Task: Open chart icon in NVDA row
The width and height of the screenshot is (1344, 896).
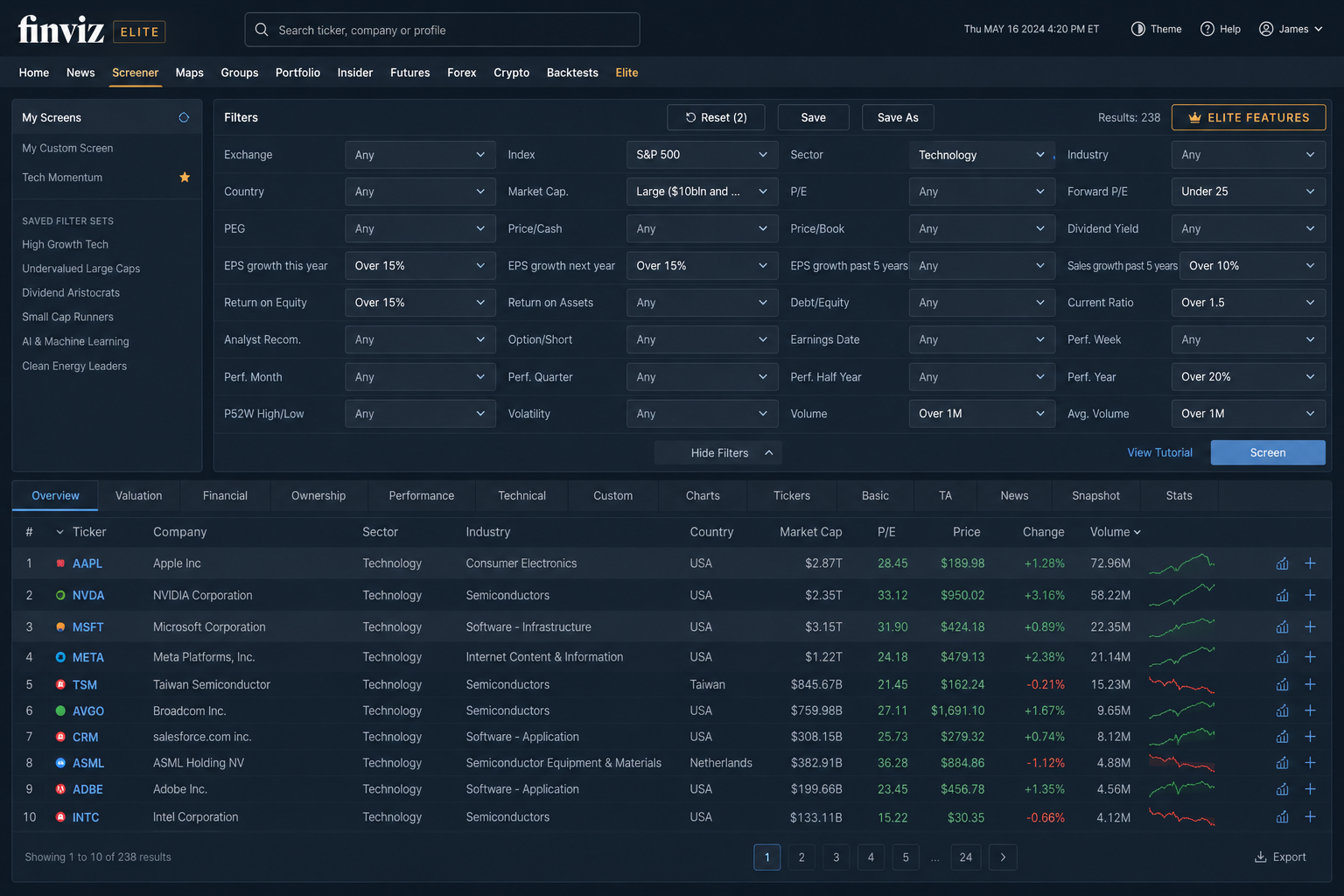Action: click(1282, 595)
